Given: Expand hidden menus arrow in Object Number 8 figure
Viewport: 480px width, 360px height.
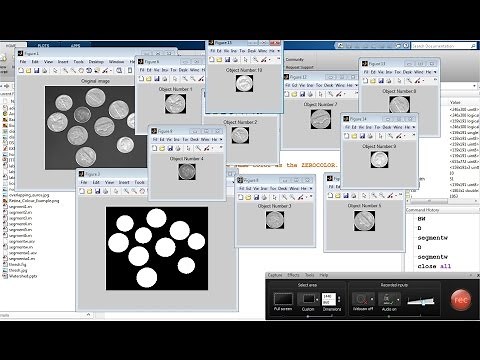Looking at the screenshot, I should point(435,72).
